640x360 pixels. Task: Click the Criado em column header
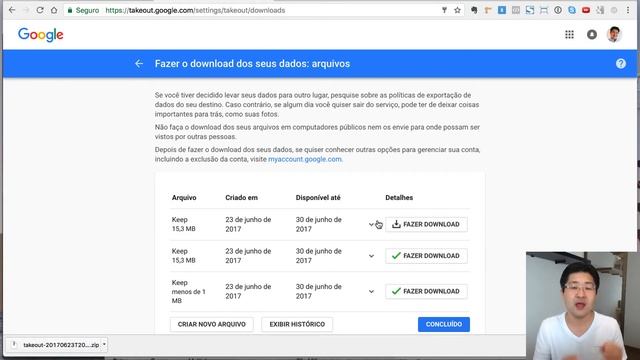pyautogui.click(x=241, y=198)
